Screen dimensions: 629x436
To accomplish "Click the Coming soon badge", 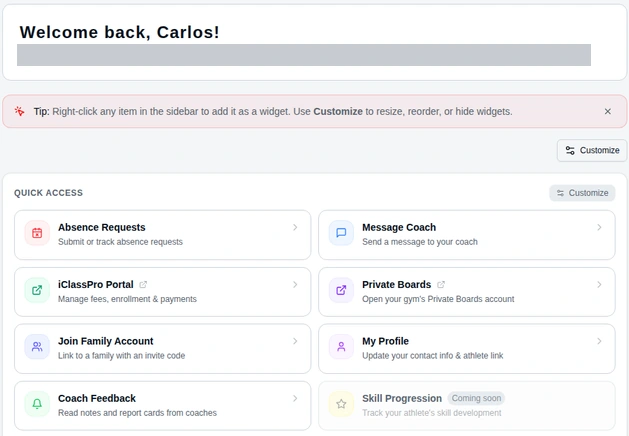I will 476,398.
